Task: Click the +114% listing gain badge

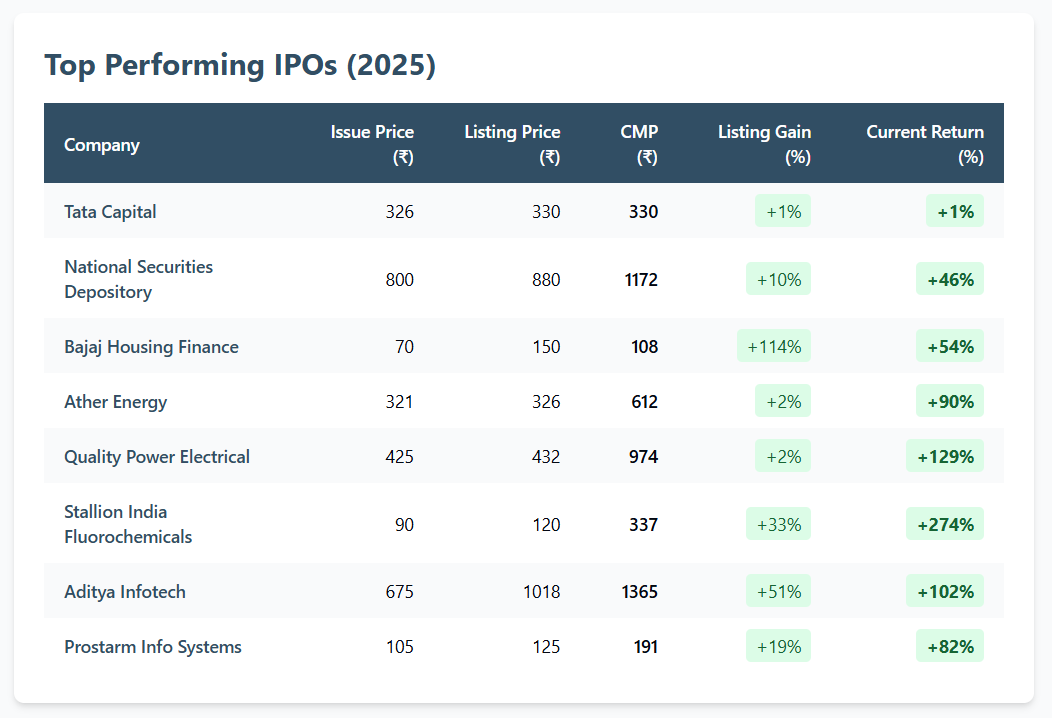Action: point(774,347)
